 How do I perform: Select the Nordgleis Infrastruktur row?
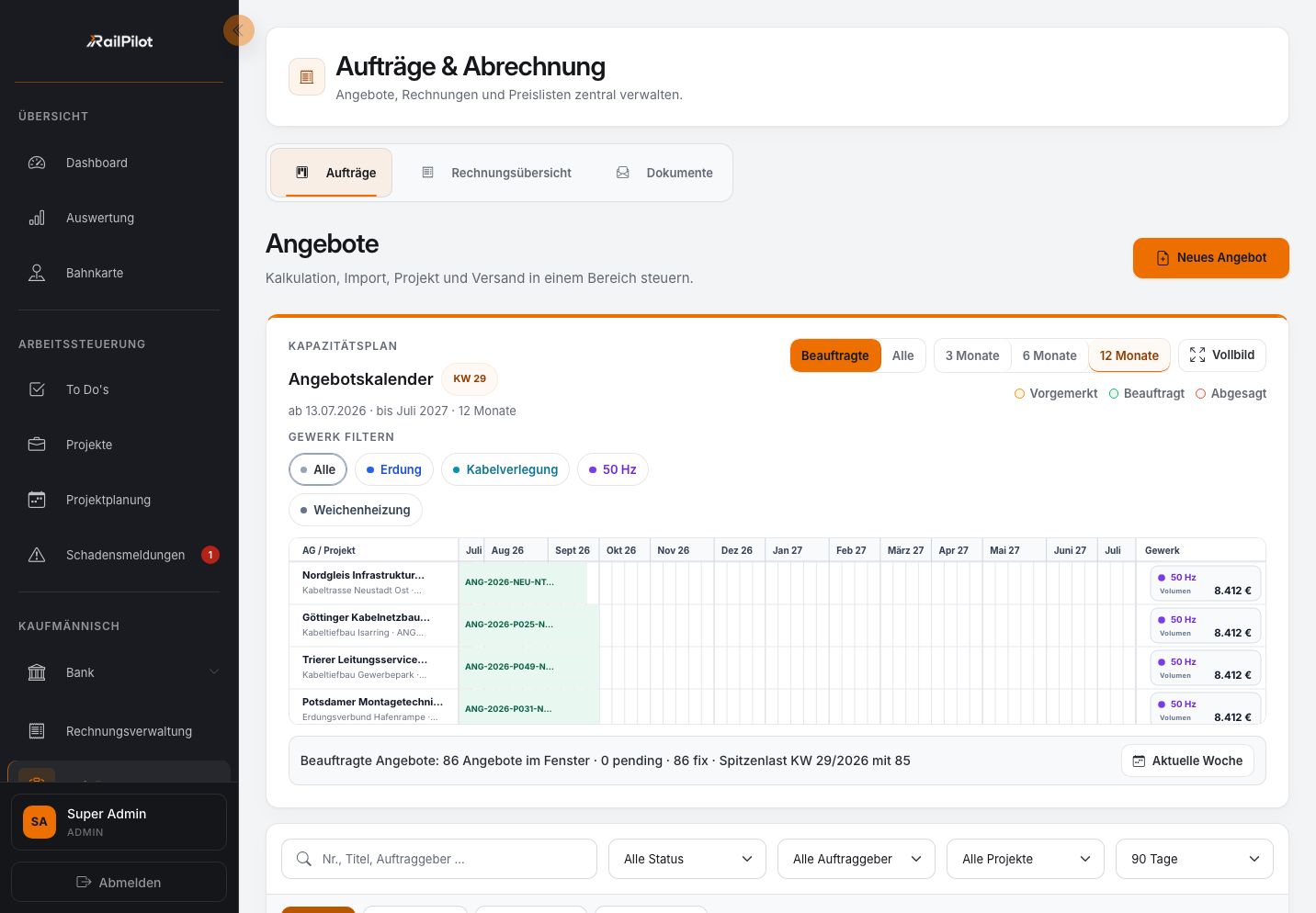tap(374, 582)
